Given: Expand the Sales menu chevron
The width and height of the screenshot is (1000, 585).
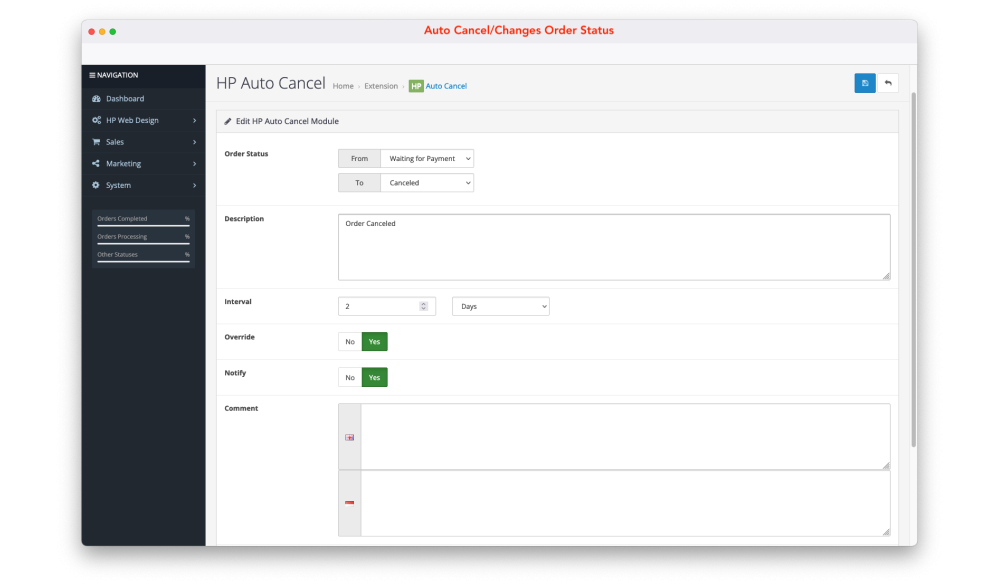Looking at the screenshot, I should coord(194,142).
